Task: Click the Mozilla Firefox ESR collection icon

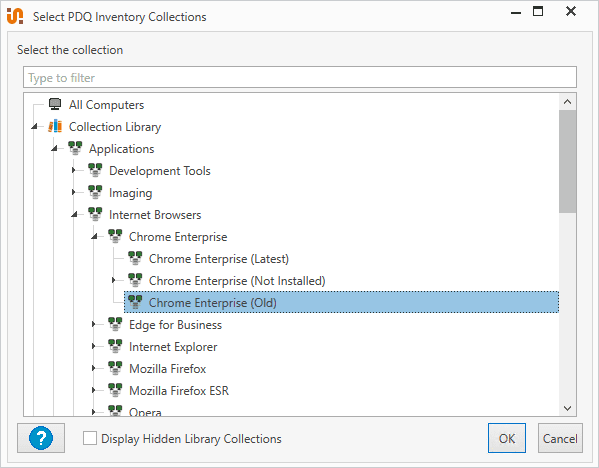Action: coord(115,390)
